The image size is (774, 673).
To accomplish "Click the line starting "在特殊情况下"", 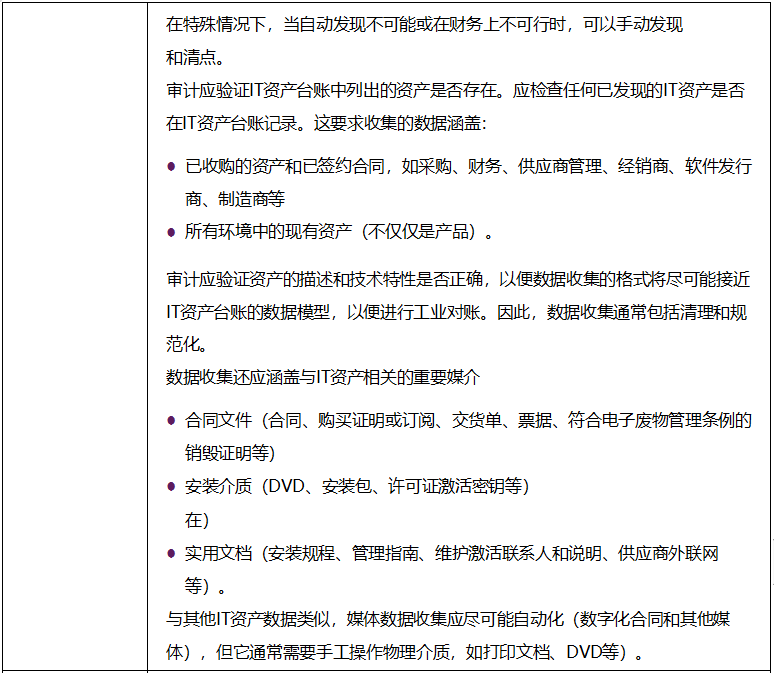I will (x=424, y=25).
